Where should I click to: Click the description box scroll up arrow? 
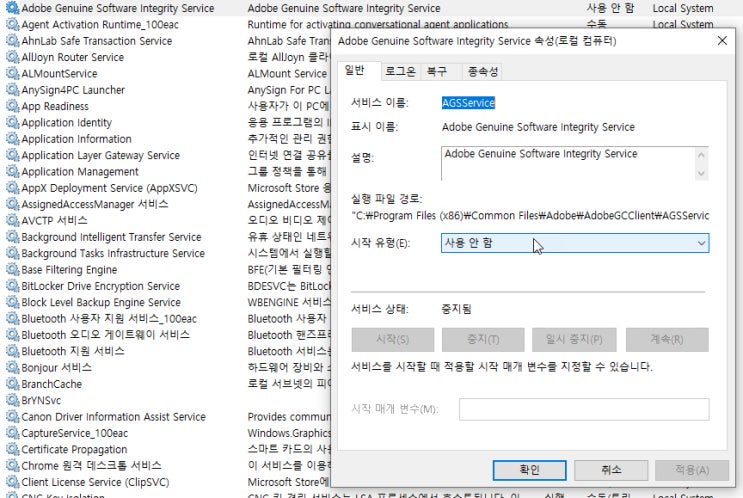[x=701, y=155]
